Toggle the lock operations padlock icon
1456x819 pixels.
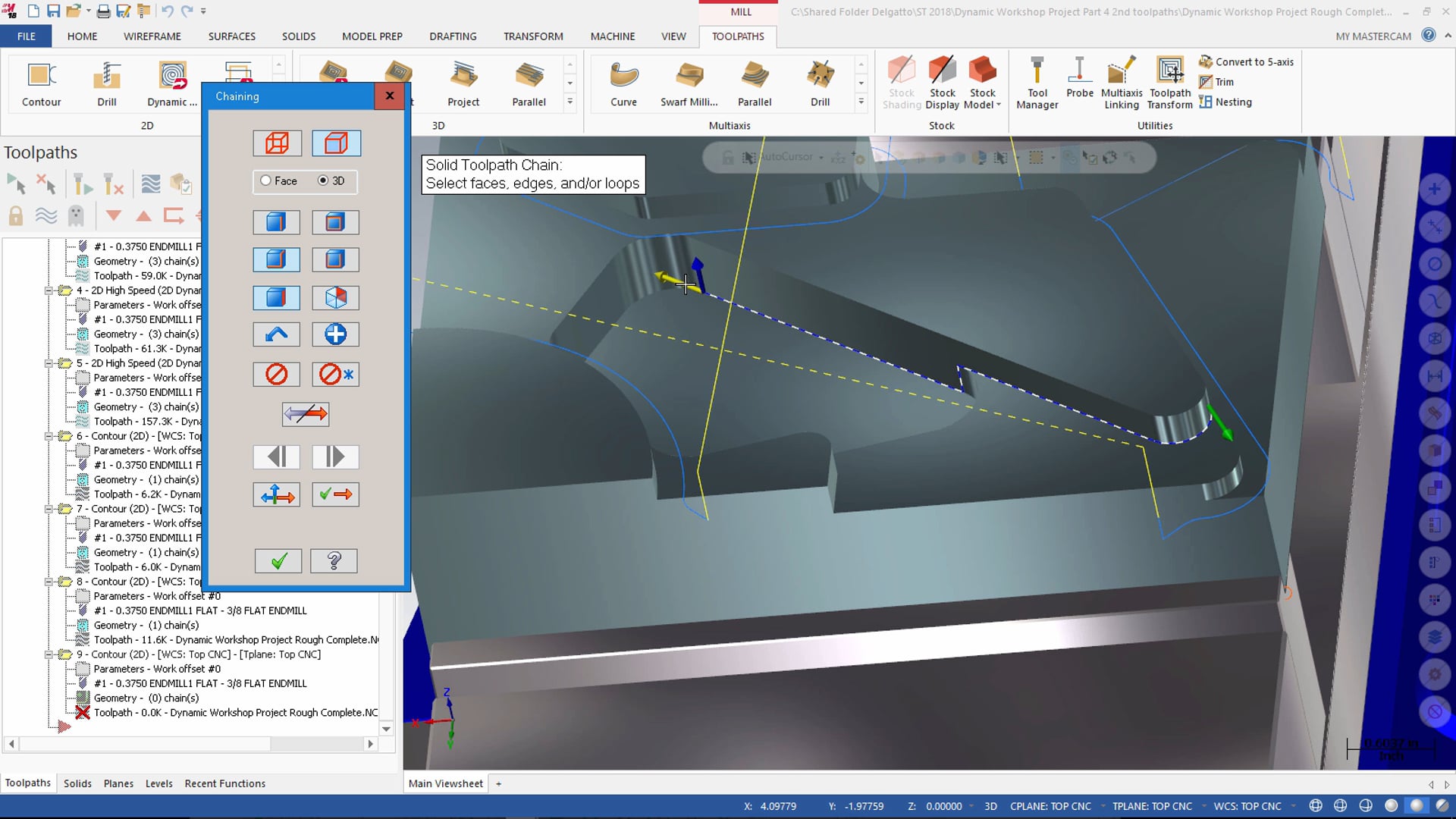click(x=16, y=216)
